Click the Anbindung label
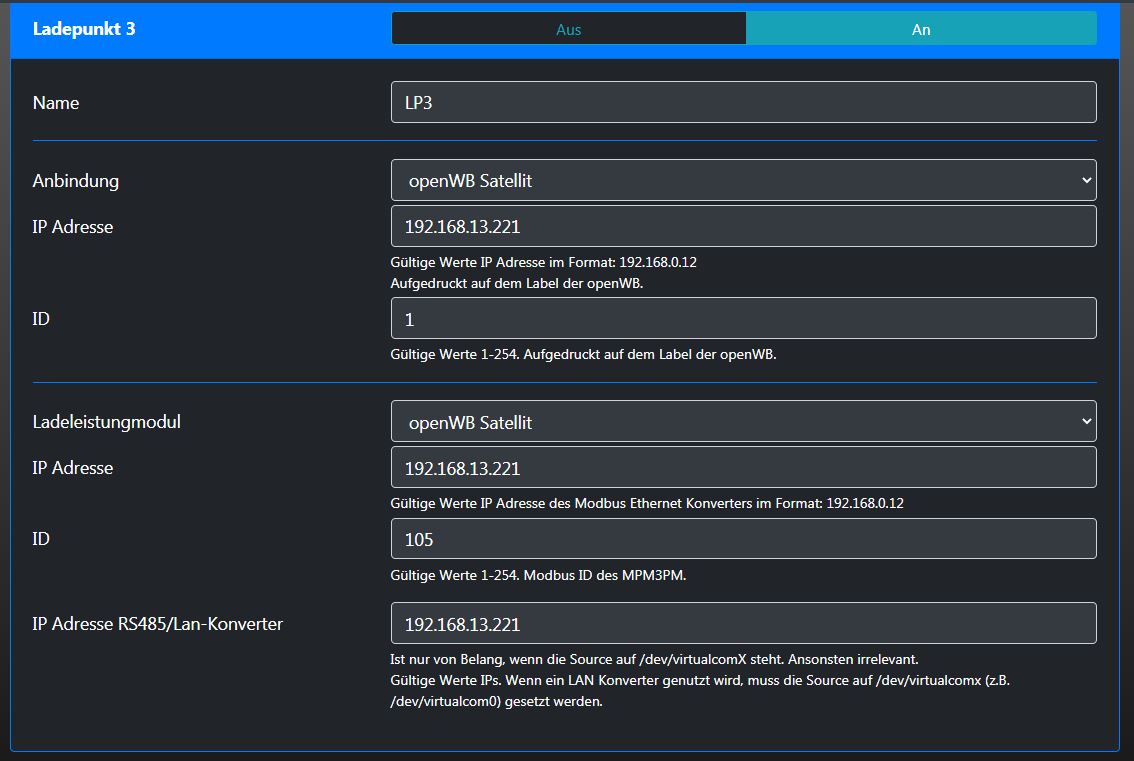Viewport: 1134px width, 761px height. (x=76, y=181)
